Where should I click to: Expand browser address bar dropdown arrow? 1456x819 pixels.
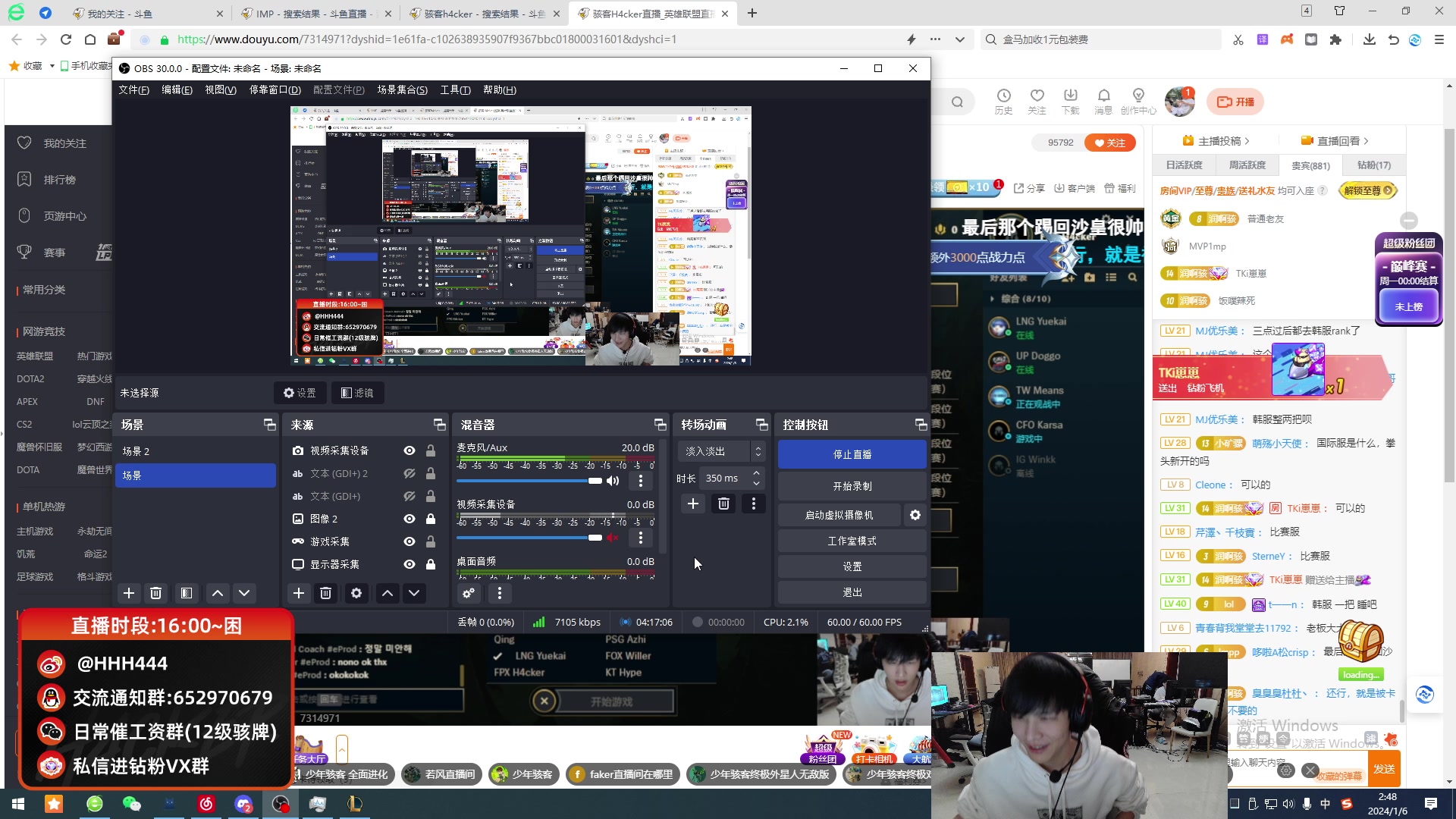tap(960, 39)
